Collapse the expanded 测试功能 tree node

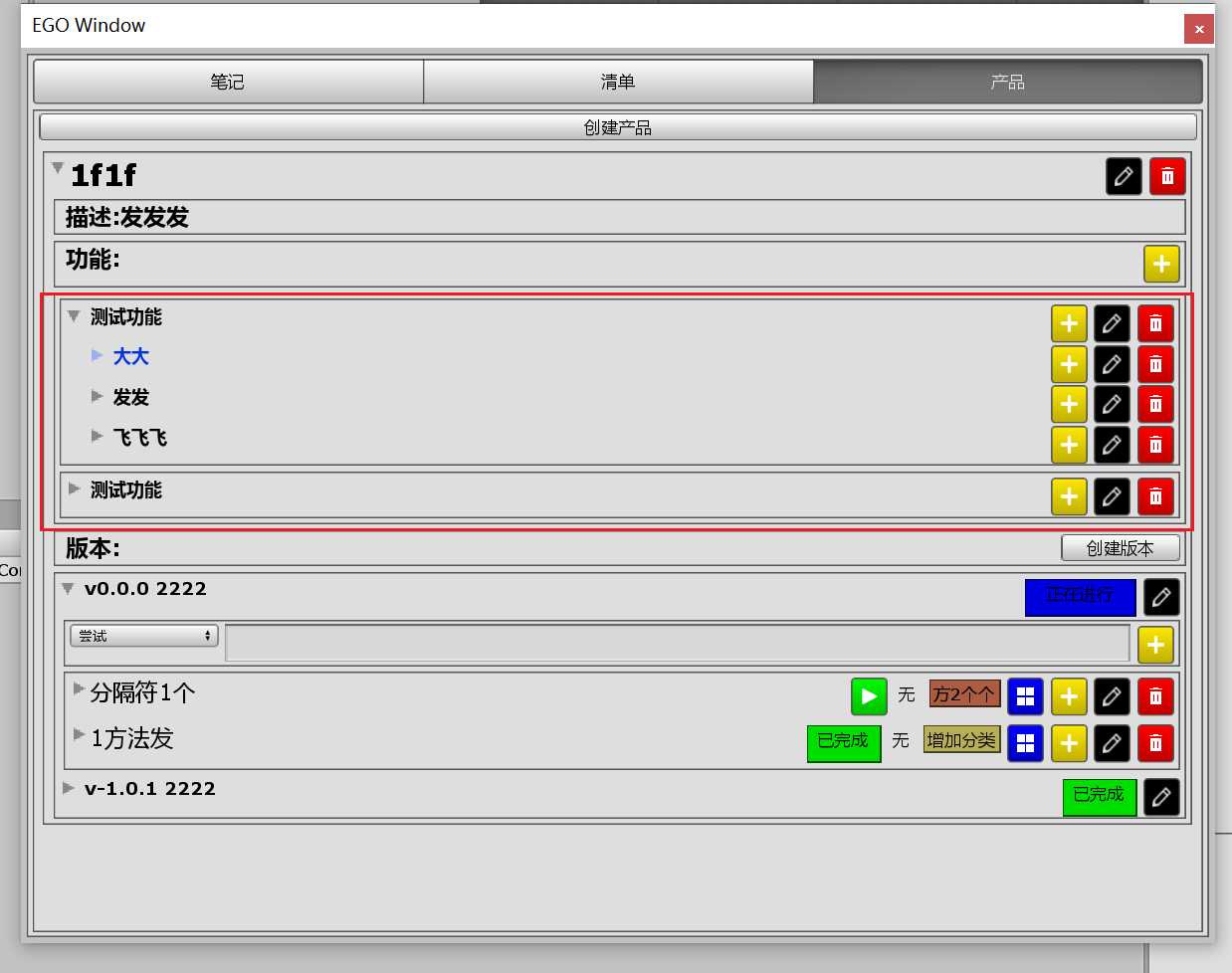tap(74, 316)
